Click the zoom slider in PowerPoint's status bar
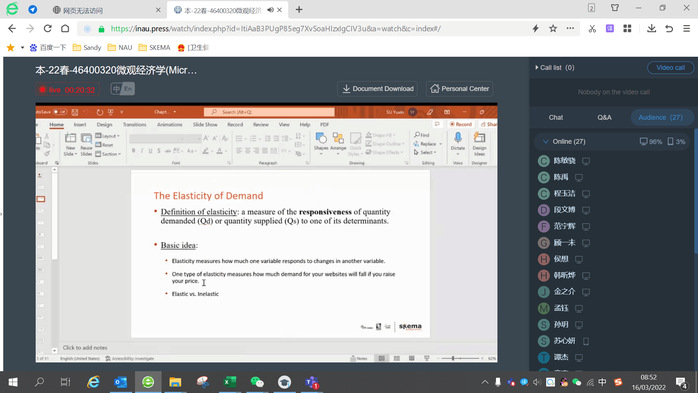 coord(460,358)
